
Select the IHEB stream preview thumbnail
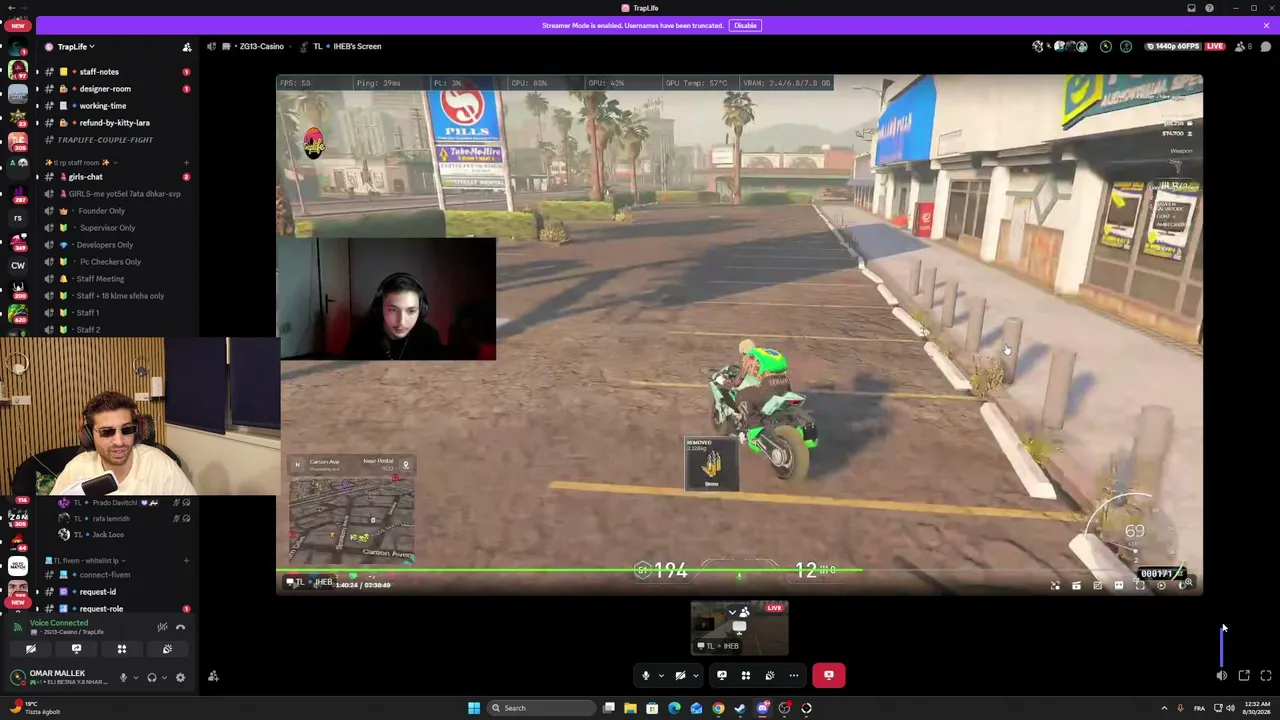point(740,628)
